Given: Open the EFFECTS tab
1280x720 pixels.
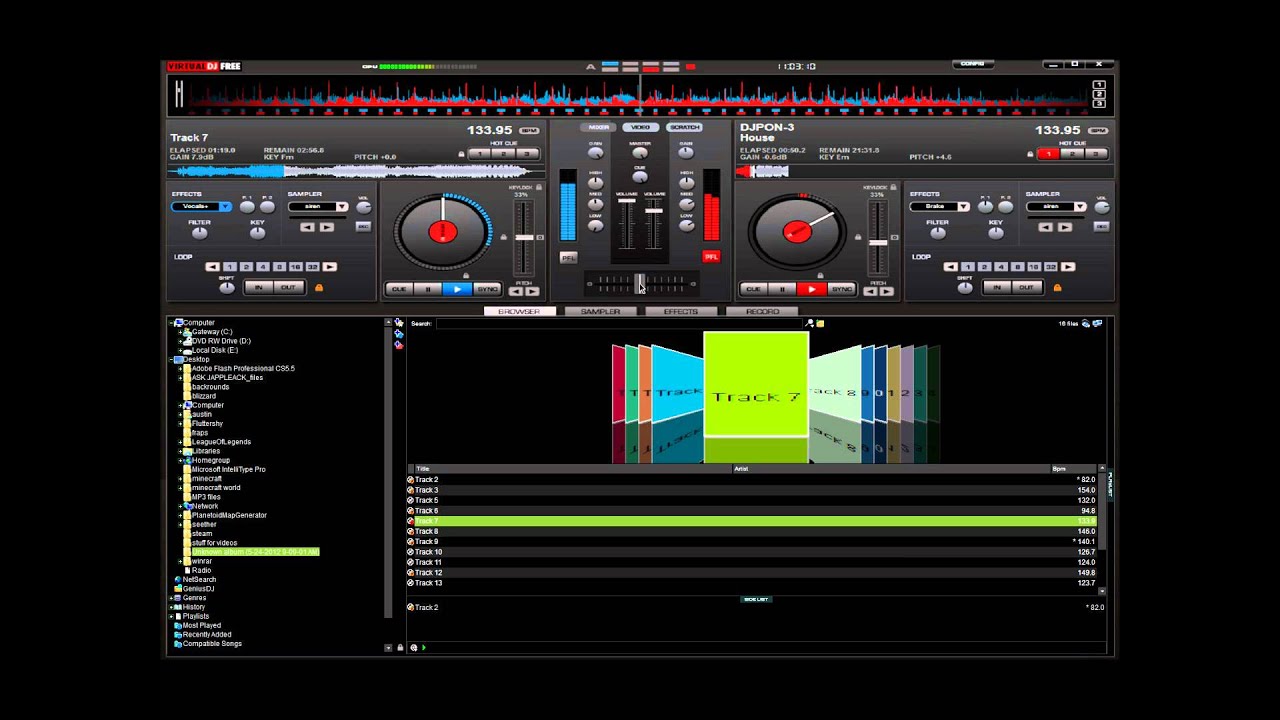Looking at the screenshot, I should (x=681, y=311).
